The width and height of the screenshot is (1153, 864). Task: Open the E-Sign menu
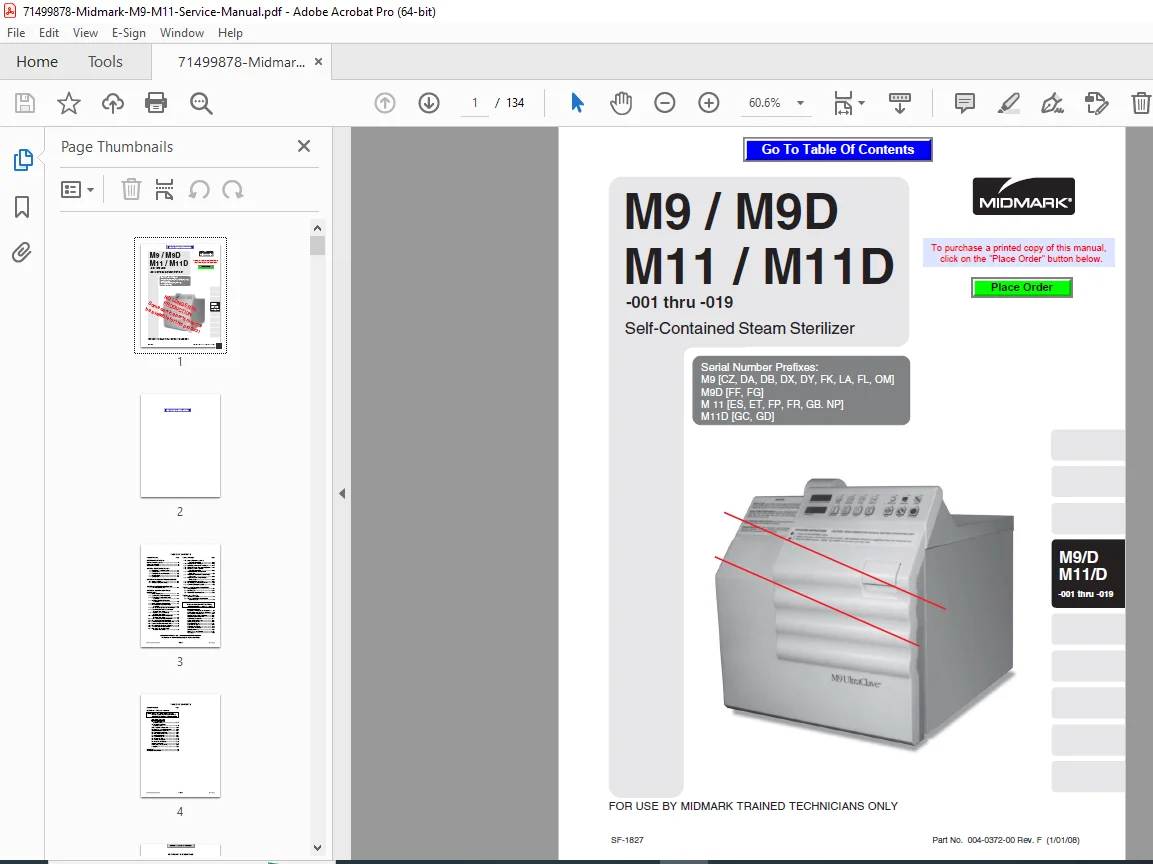coord(129,33)
